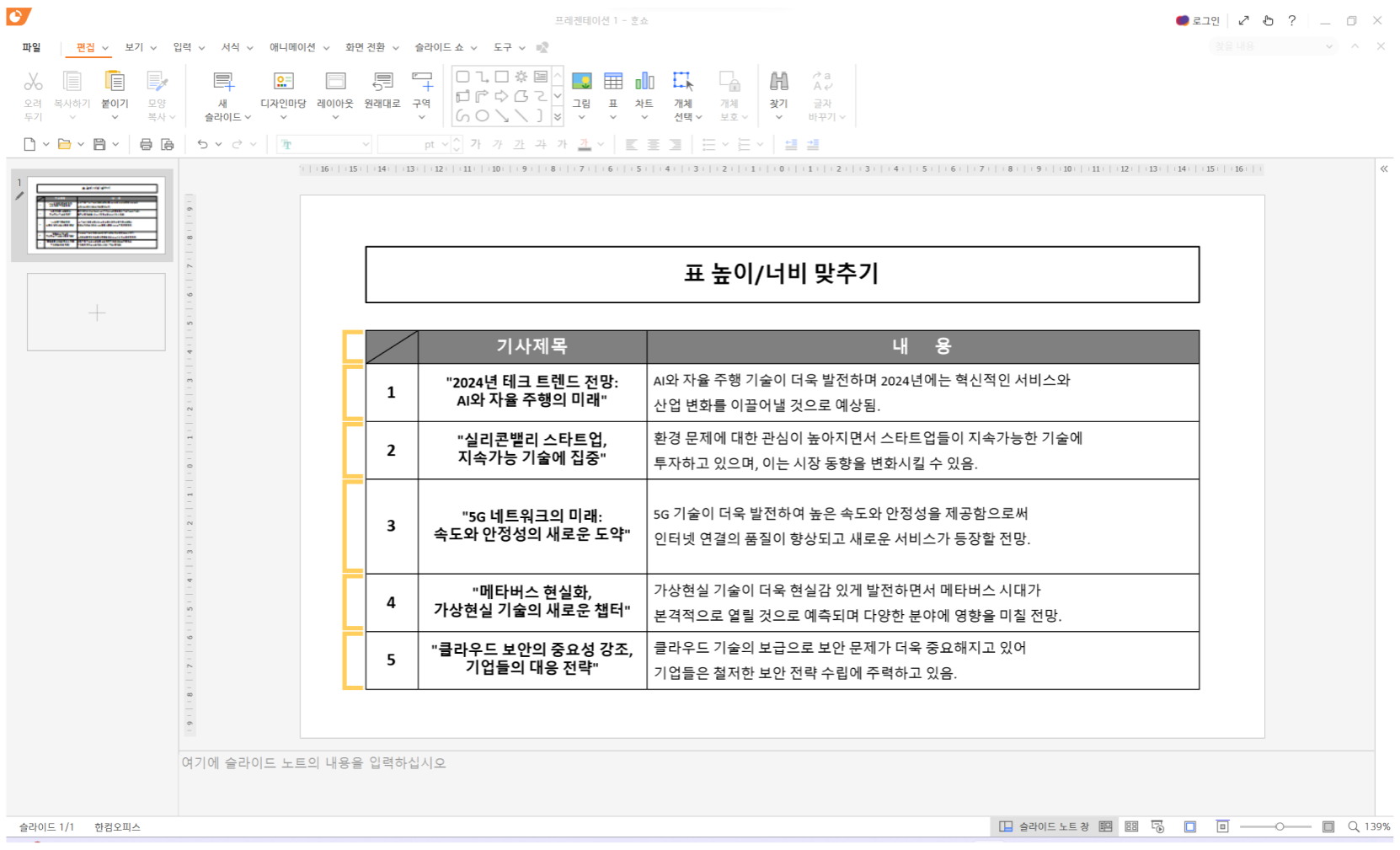The width and height of the screenshot is (1400, 850).
Task: Start slide show from the status bar icon
Action: click(1157, 826)
